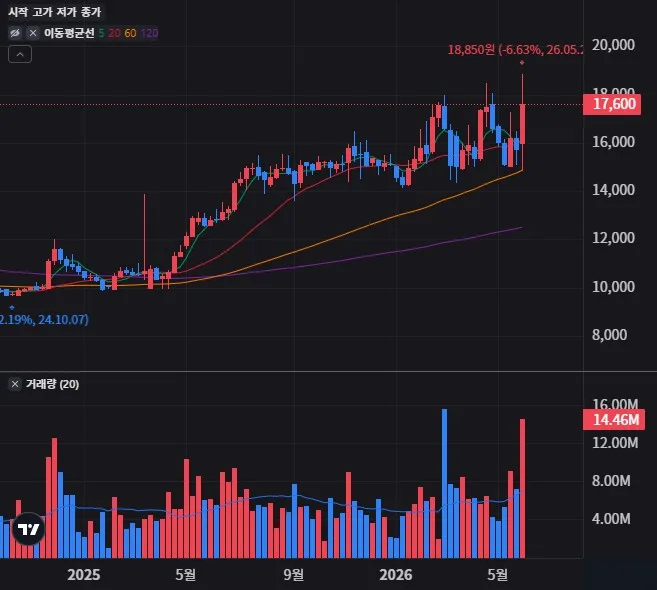
Task: Click the 8,000 price axis label
Action: [610, 335]
